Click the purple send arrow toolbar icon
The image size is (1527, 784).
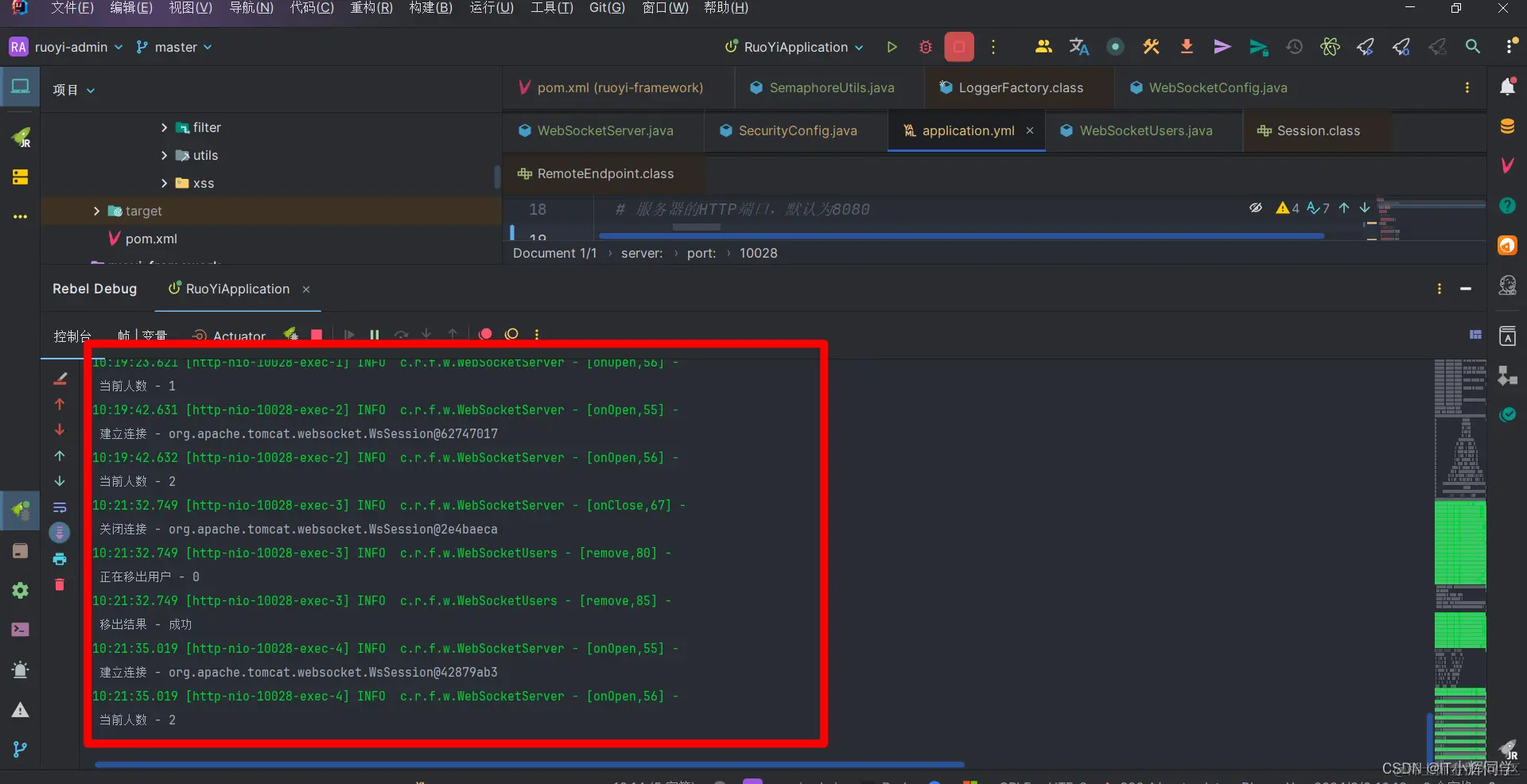tap(1222, 47)
